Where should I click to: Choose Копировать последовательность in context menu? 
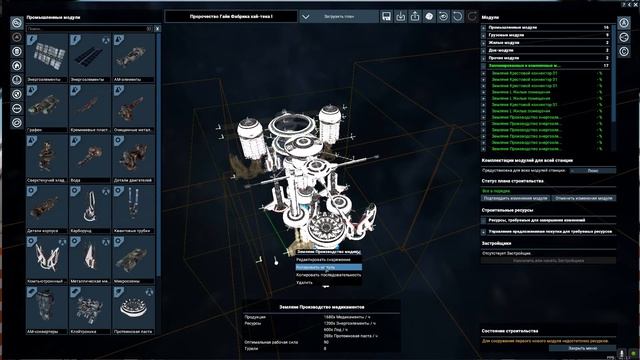pyautogui.click(x=328, y=275)
